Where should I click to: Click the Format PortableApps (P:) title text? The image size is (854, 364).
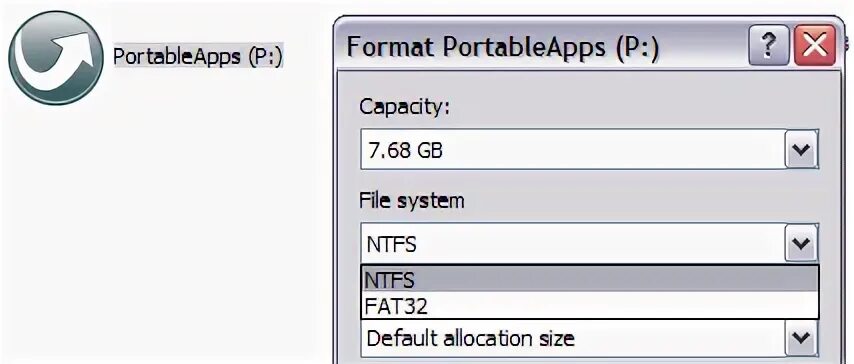pyautogui.click(x=502, y=47)
